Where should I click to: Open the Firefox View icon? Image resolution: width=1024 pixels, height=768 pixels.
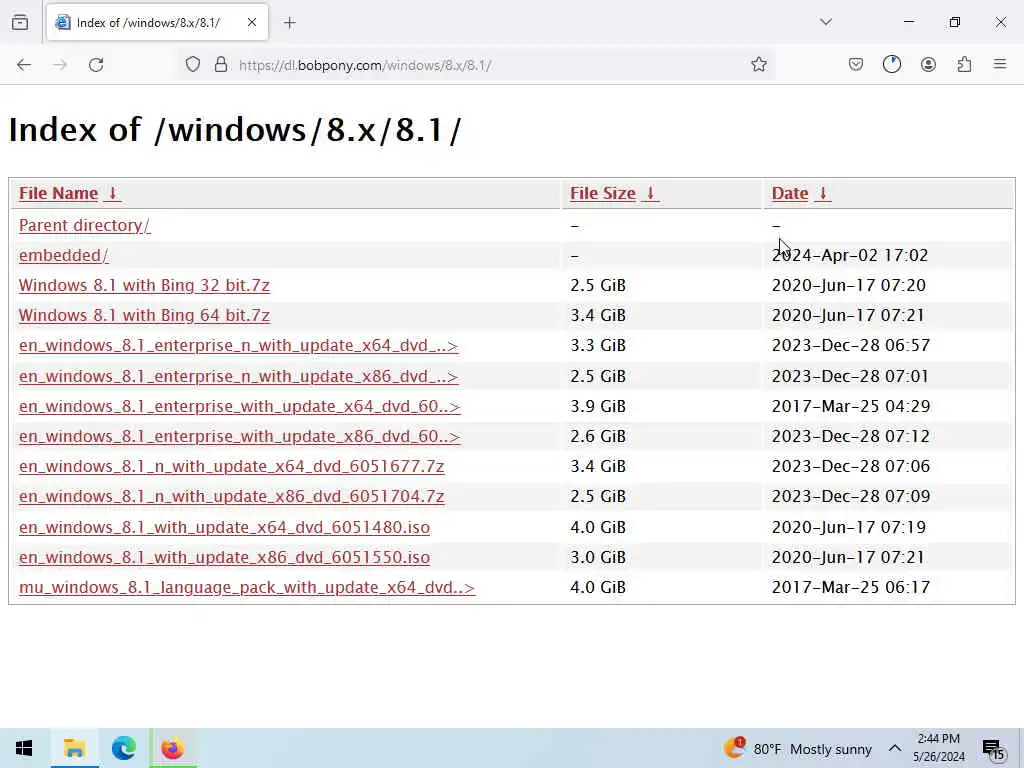[20, 22]
